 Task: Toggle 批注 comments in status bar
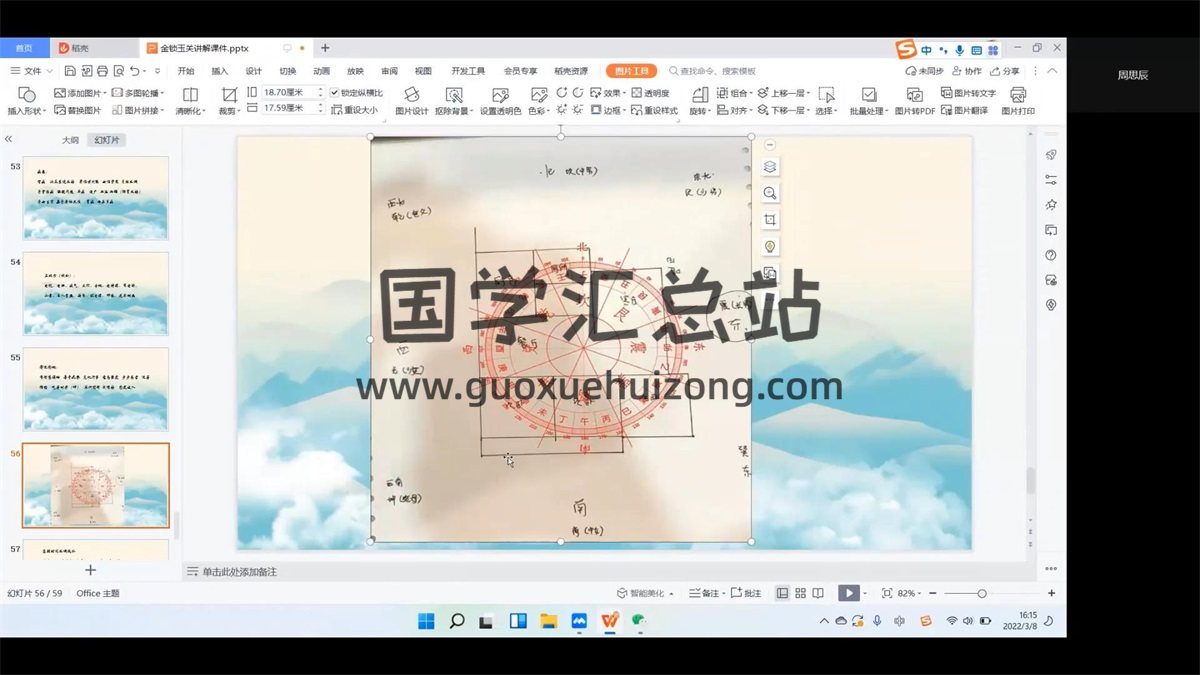(746, 593)
